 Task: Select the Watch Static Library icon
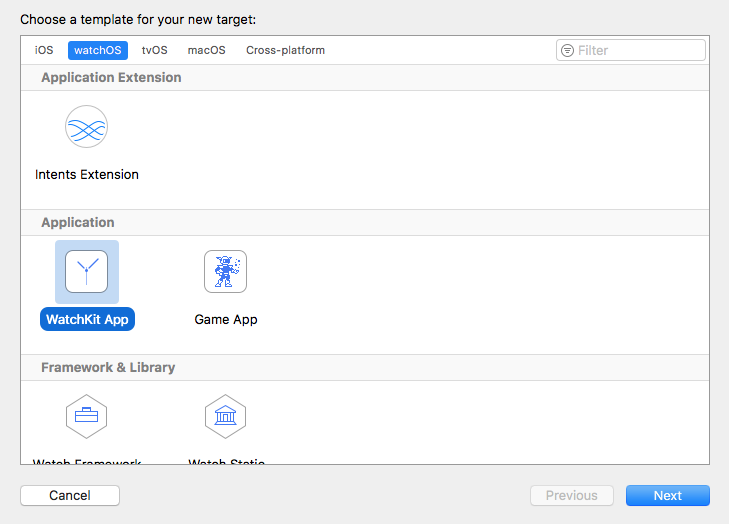point(225,415)
